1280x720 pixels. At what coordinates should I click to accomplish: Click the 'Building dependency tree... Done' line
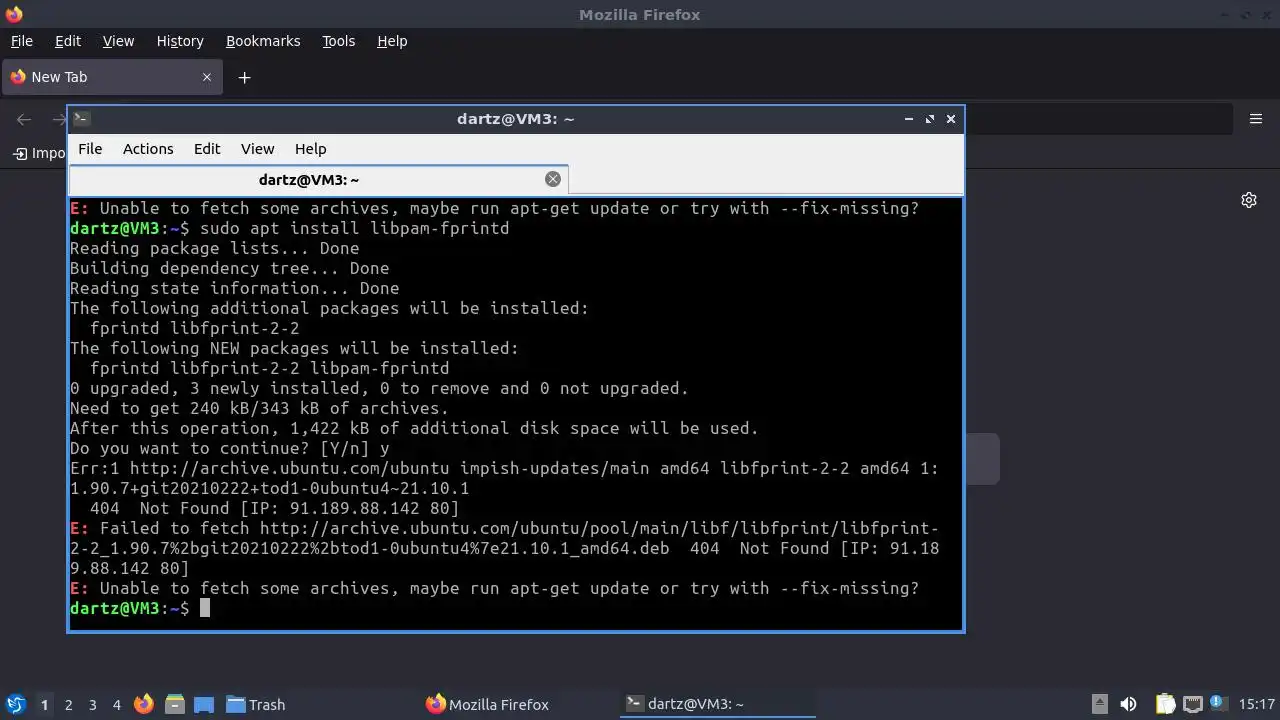pos(230,268)
